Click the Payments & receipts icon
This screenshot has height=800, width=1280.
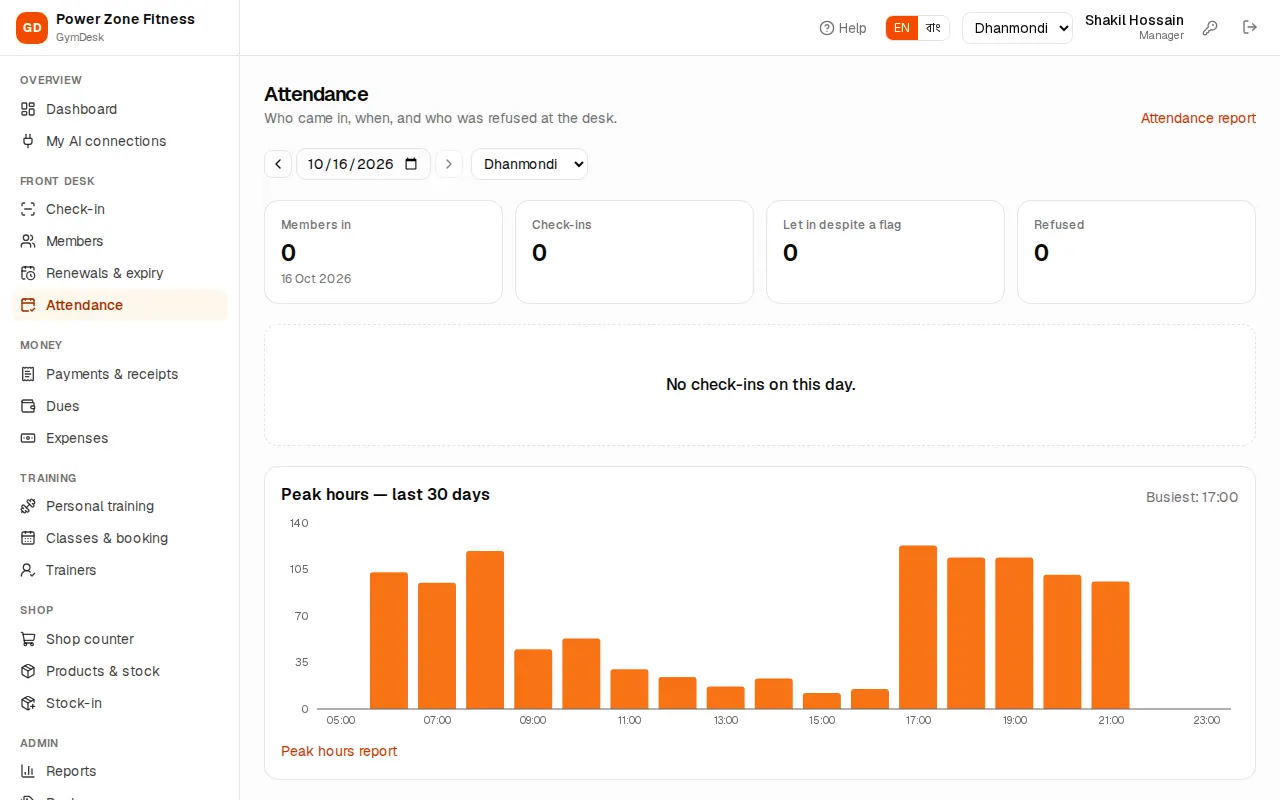tap(28, 374)
